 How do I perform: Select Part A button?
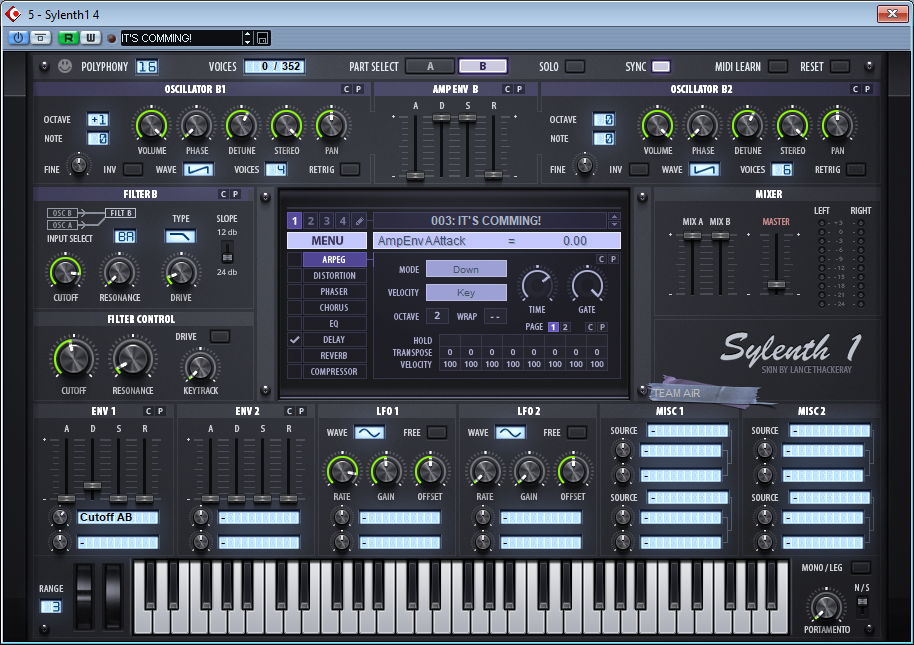(429, 67)
